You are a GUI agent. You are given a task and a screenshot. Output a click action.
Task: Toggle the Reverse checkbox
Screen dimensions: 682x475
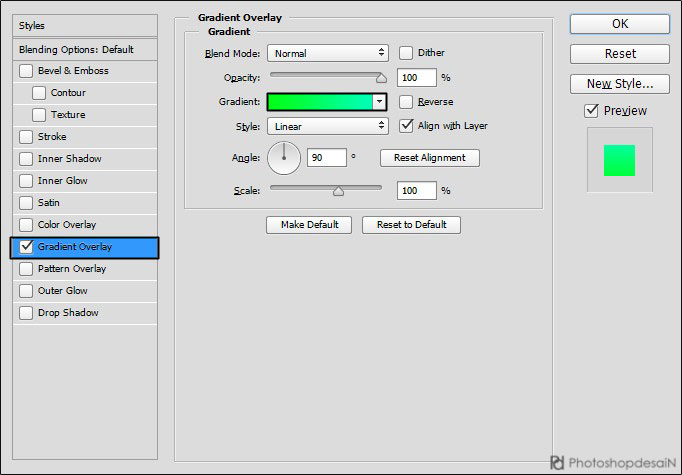pyautogui.click(x=407, y=102)
